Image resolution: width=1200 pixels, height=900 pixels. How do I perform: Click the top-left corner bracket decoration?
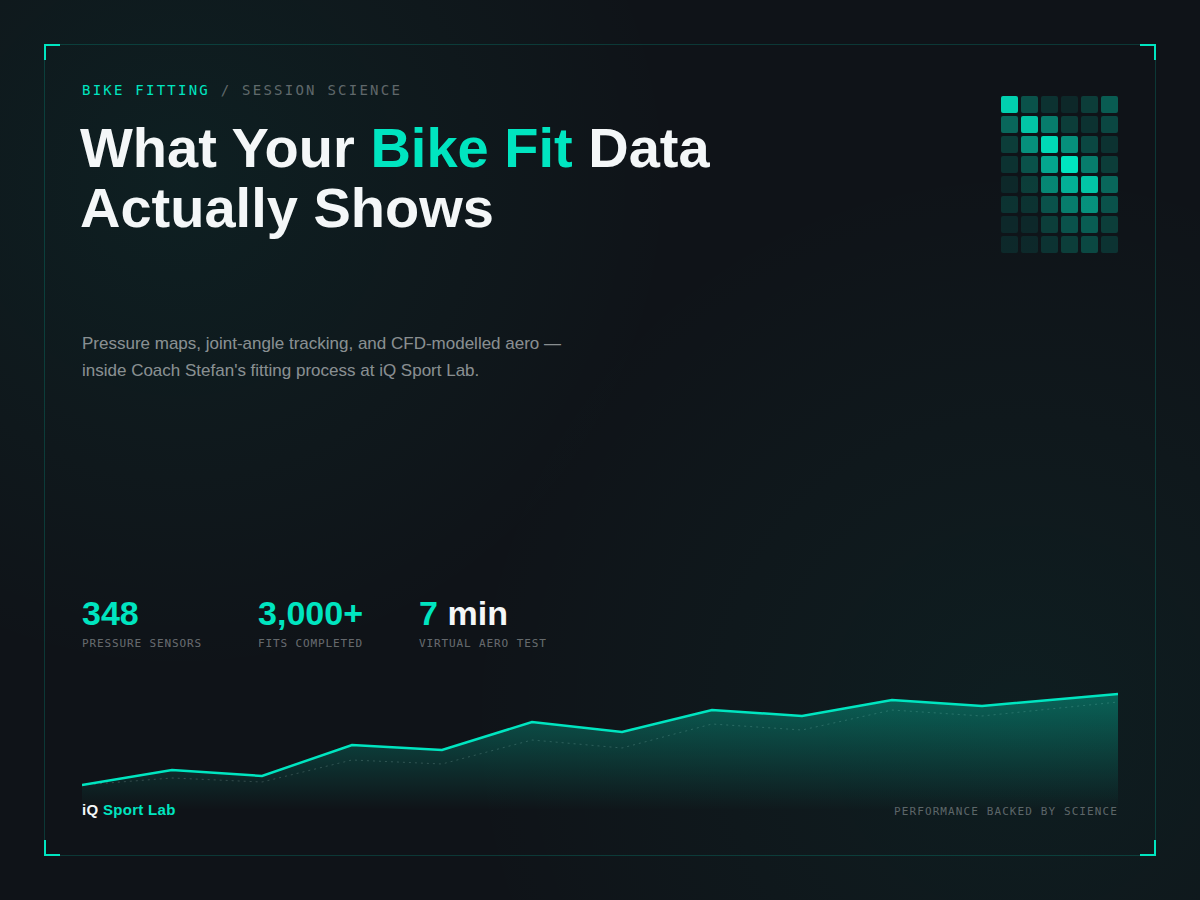tap(52, 52)
